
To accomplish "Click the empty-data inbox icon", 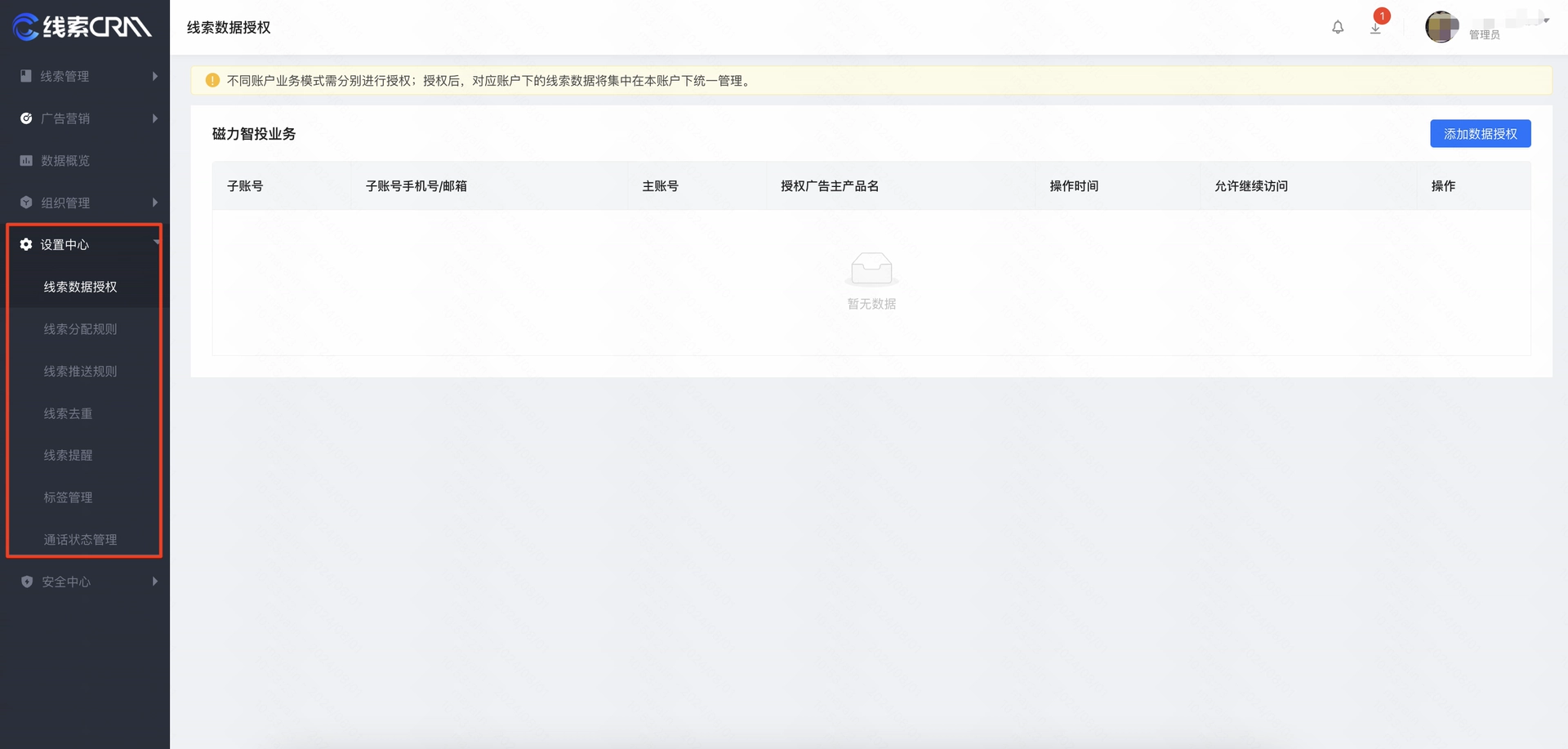I will pyautogui.click(x=871, y=268).
